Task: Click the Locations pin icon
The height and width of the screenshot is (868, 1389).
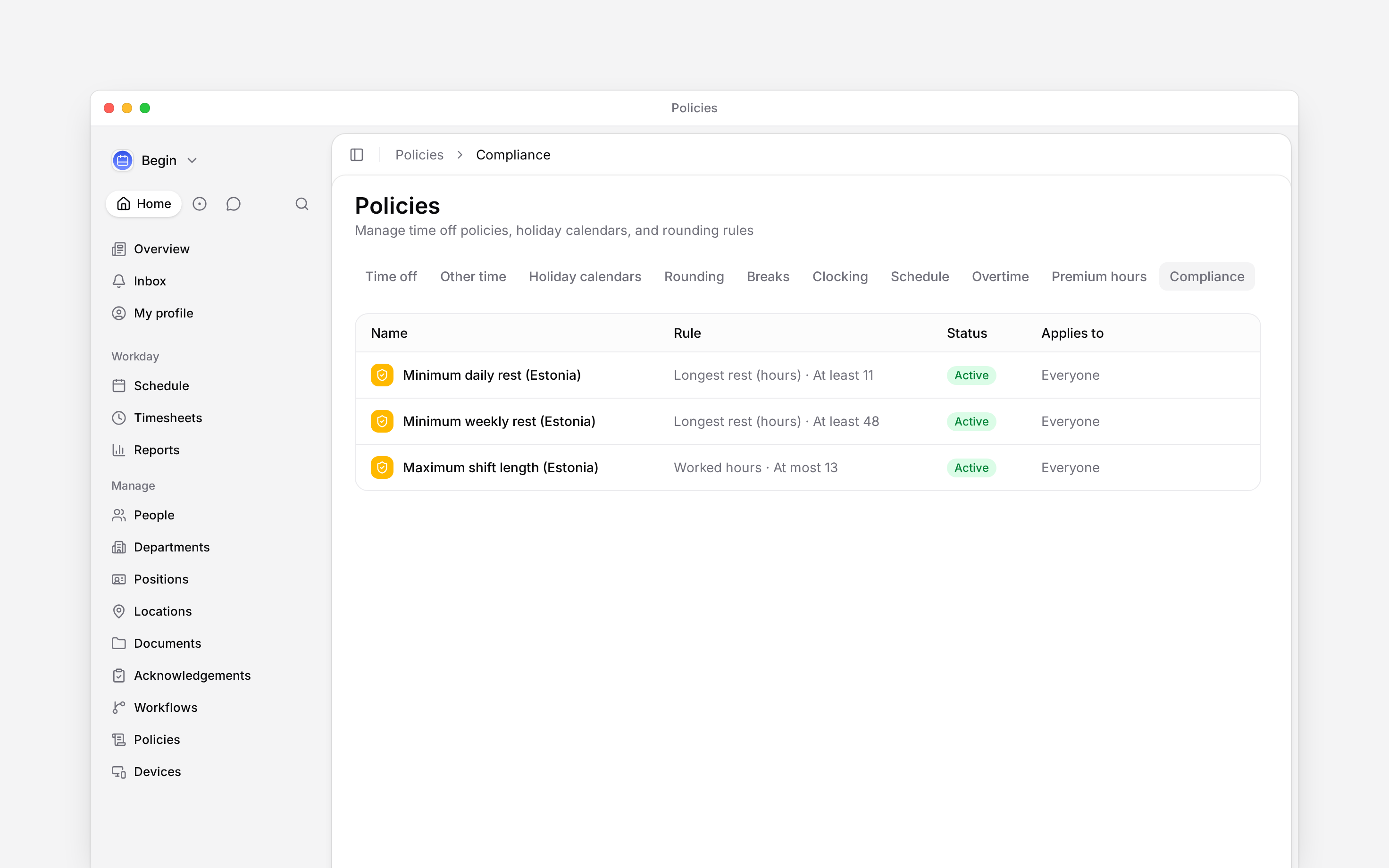Action: pos(119,611)
